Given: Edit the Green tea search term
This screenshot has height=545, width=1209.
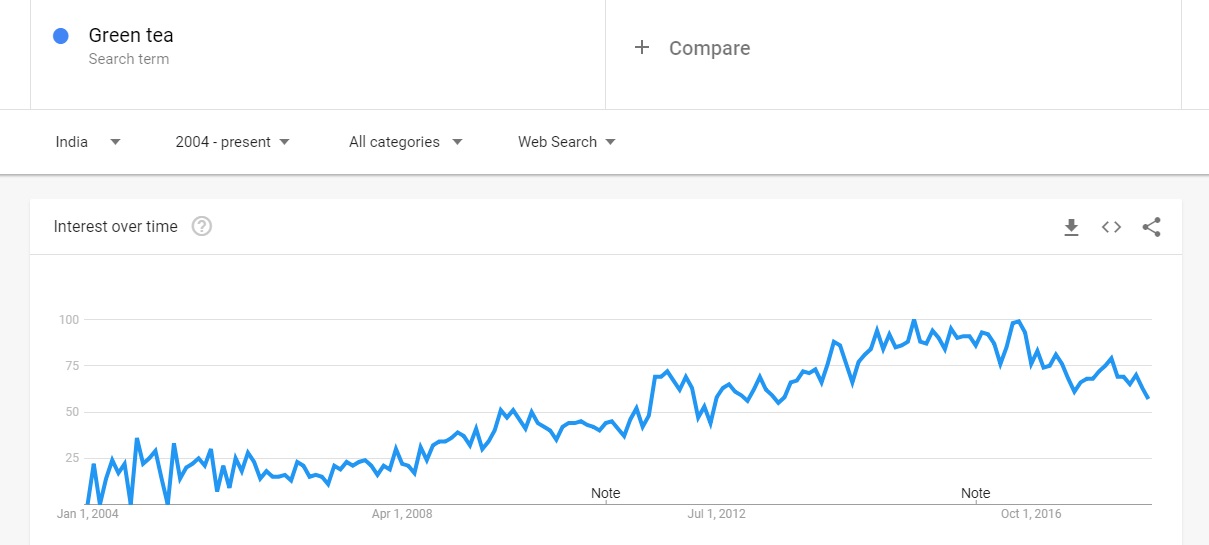Looking at the screenshot, I should pos(131,35).
